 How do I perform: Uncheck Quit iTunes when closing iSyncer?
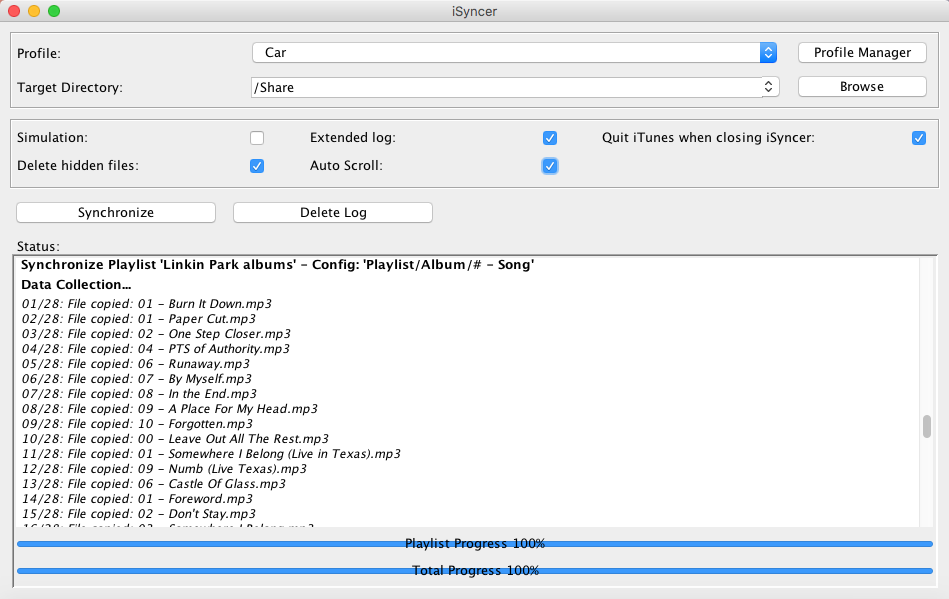(x=919, y=138)
